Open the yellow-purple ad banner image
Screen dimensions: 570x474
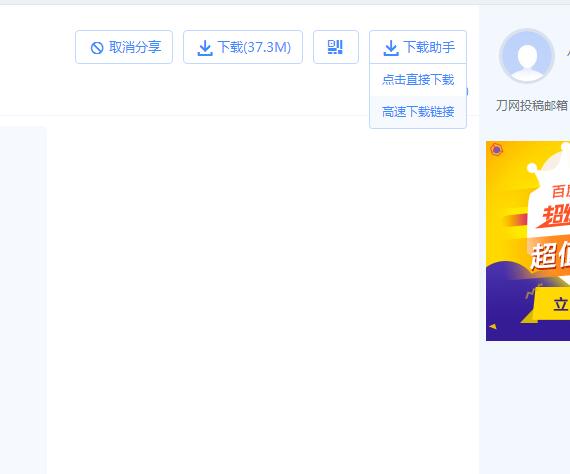pos(528,241)
